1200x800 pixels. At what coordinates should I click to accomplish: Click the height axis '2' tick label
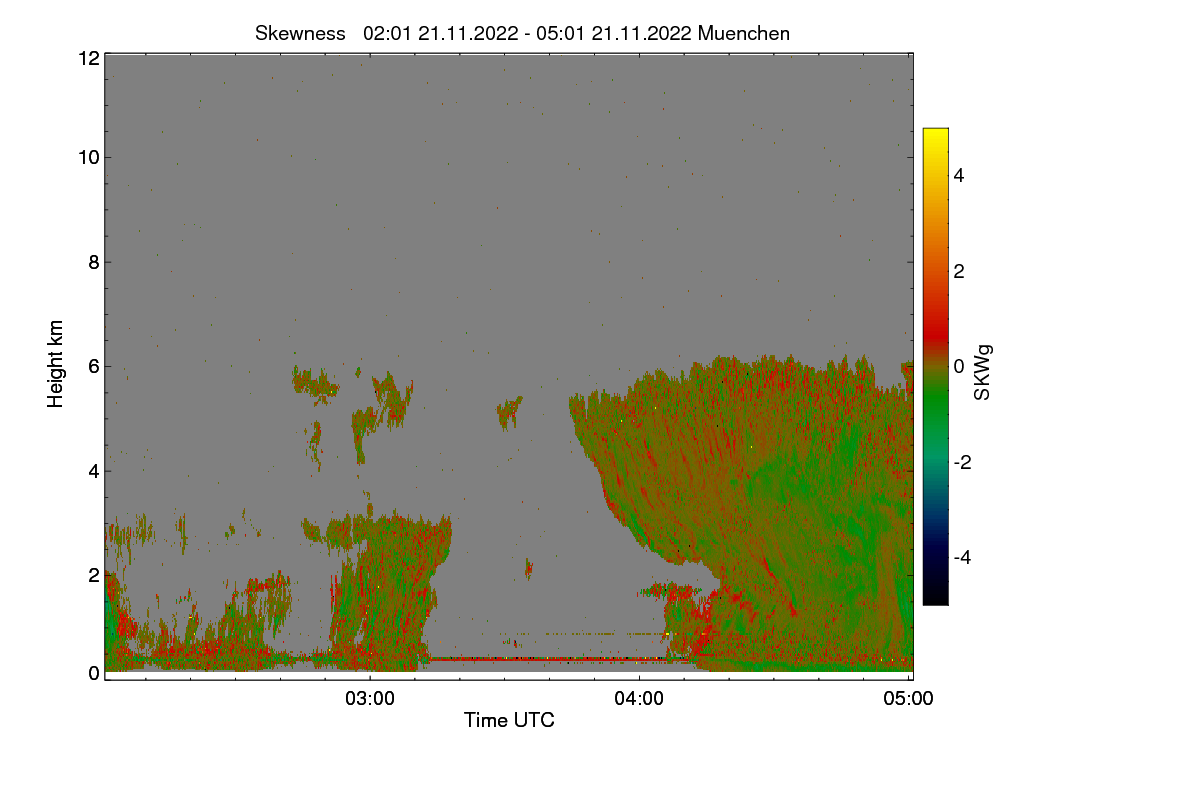94,574
